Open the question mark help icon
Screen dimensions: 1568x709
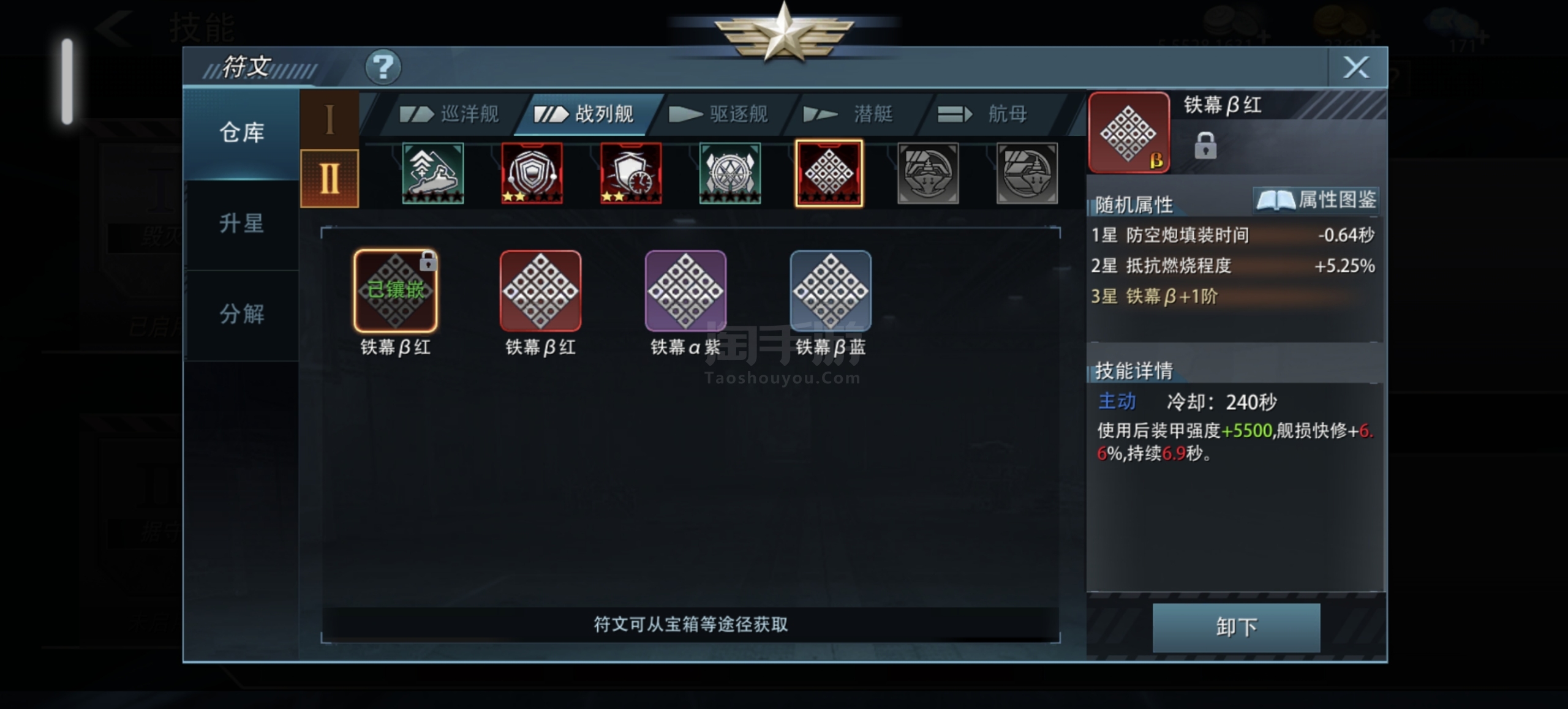click(x=383, y=67)
